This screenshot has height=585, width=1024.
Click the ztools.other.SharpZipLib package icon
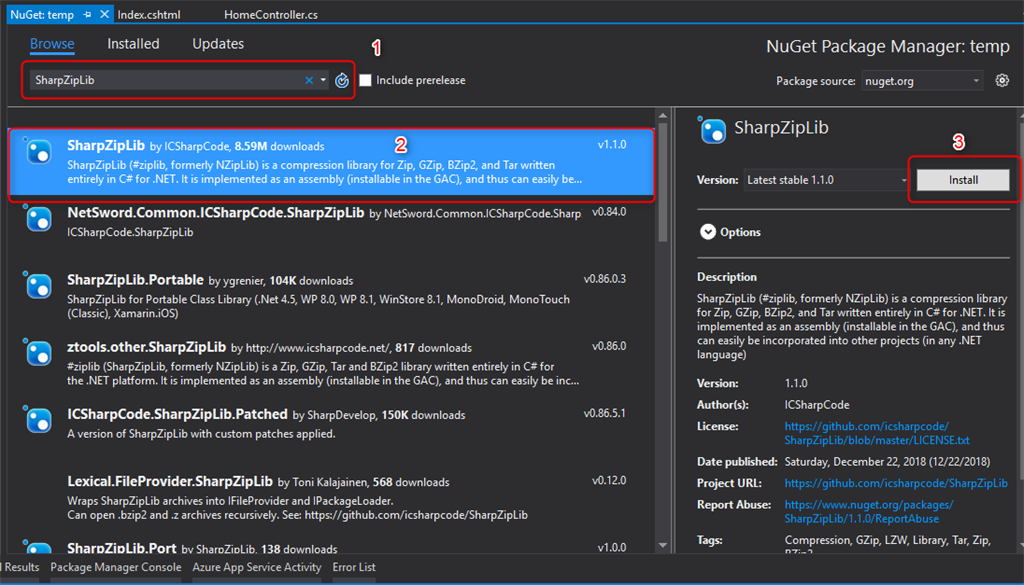click(39, 353)
